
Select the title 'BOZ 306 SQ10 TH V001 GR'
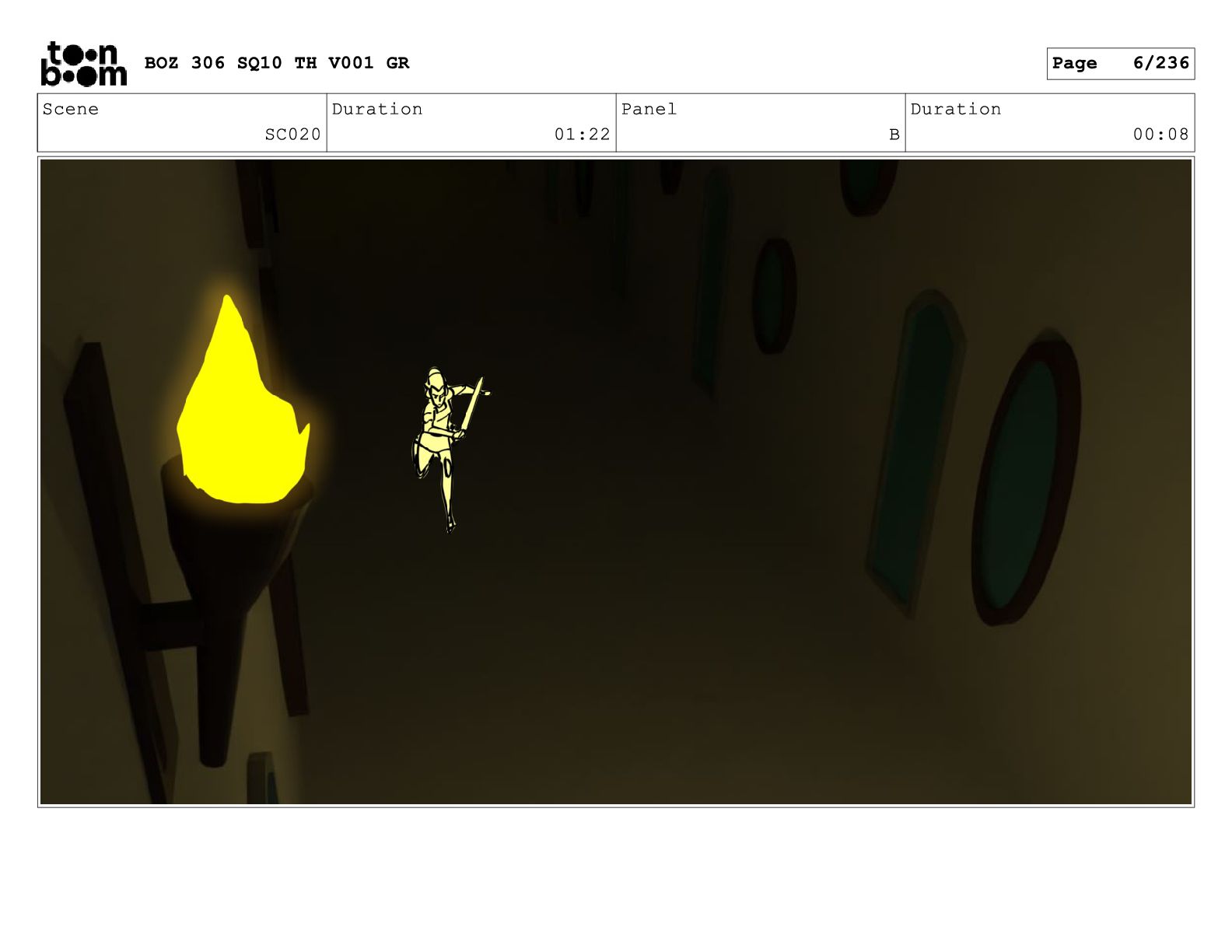point(277,63)
